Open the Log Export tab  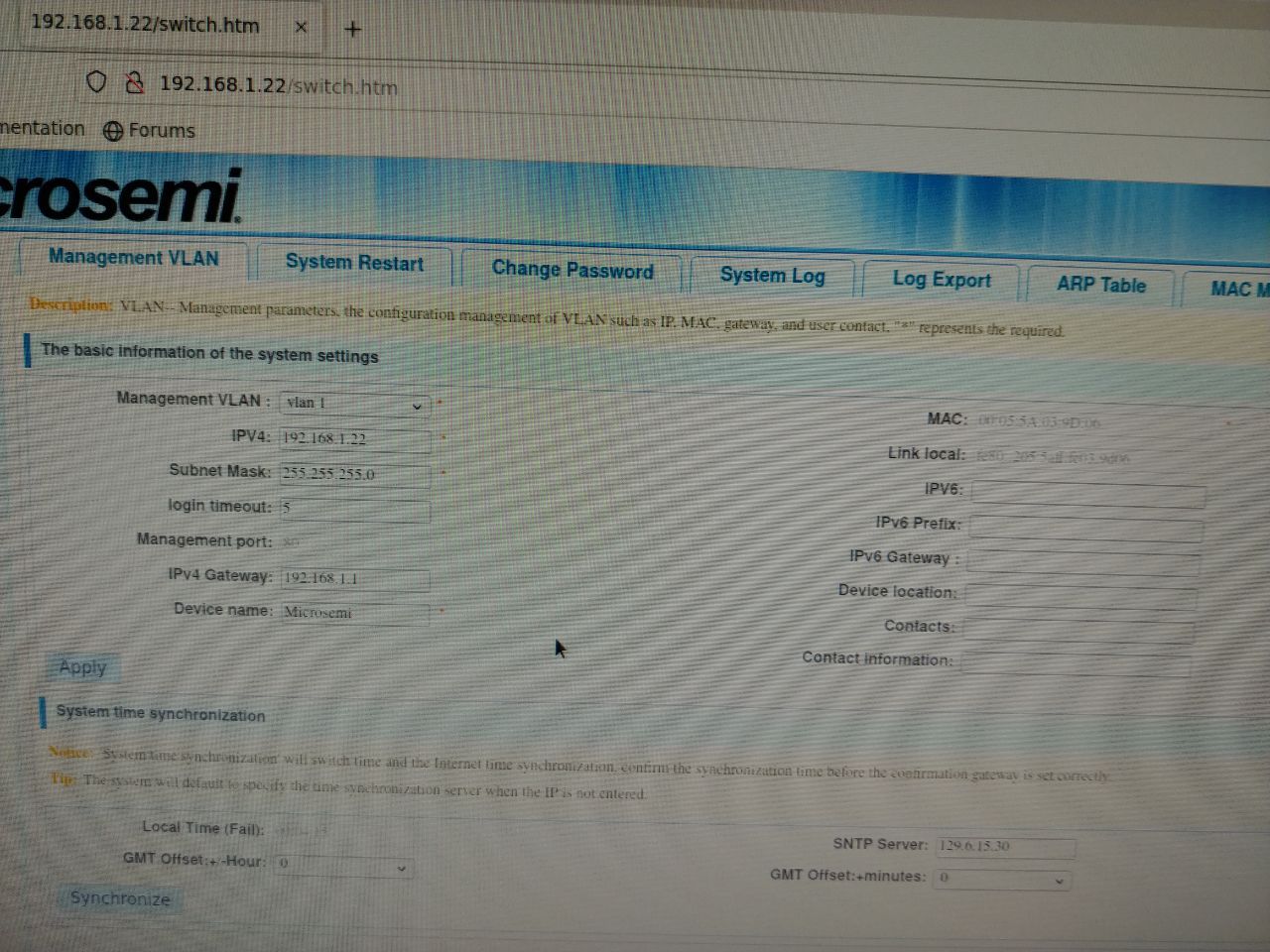coord(941,280)
